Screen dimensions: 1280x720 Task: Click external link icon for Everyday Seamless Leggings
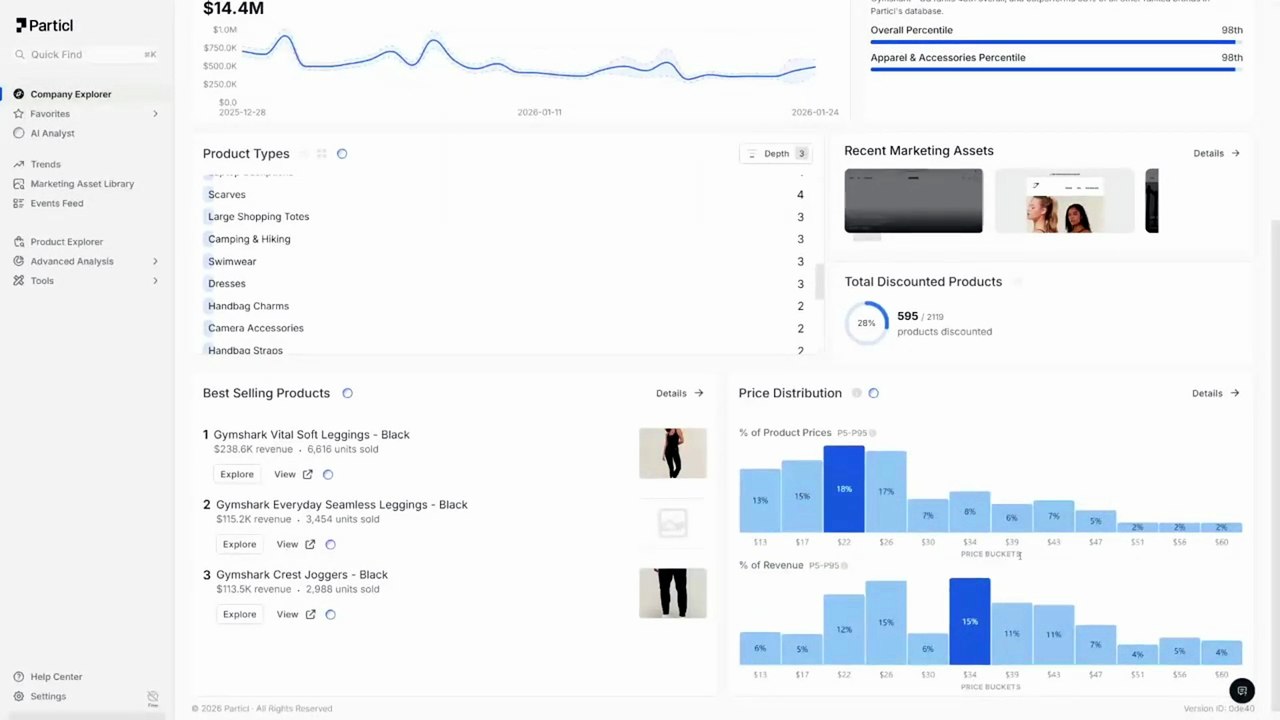[x=310, y=544]
